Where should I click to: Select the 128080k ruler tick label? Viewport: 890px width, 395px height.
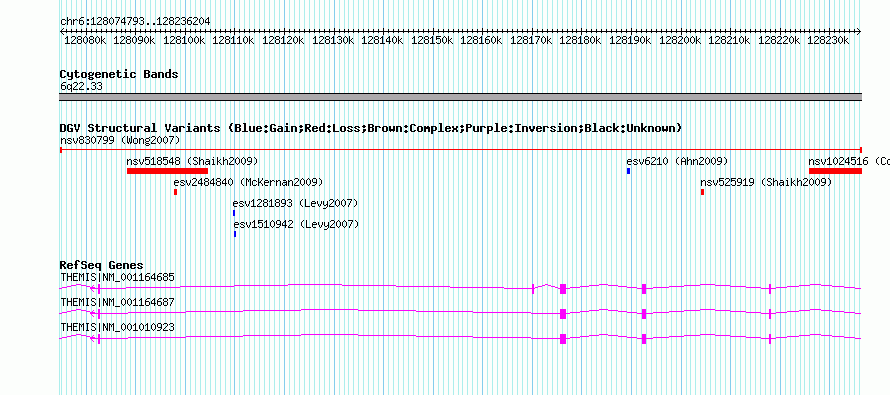pos(85,41)
